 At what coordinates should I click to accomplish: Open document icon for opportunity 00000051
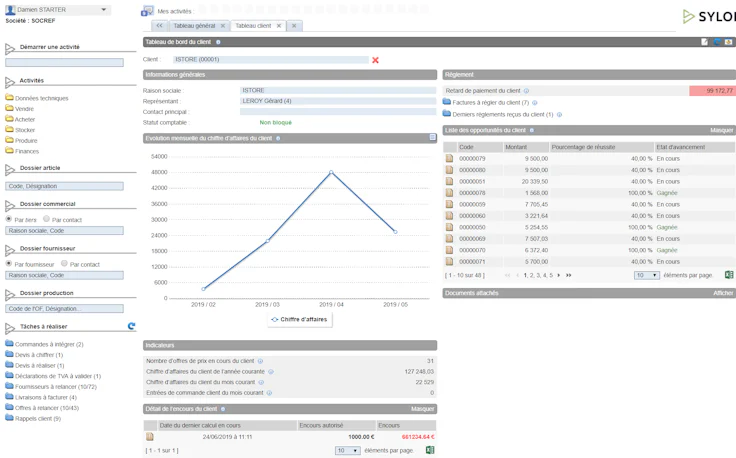(449, 181)
